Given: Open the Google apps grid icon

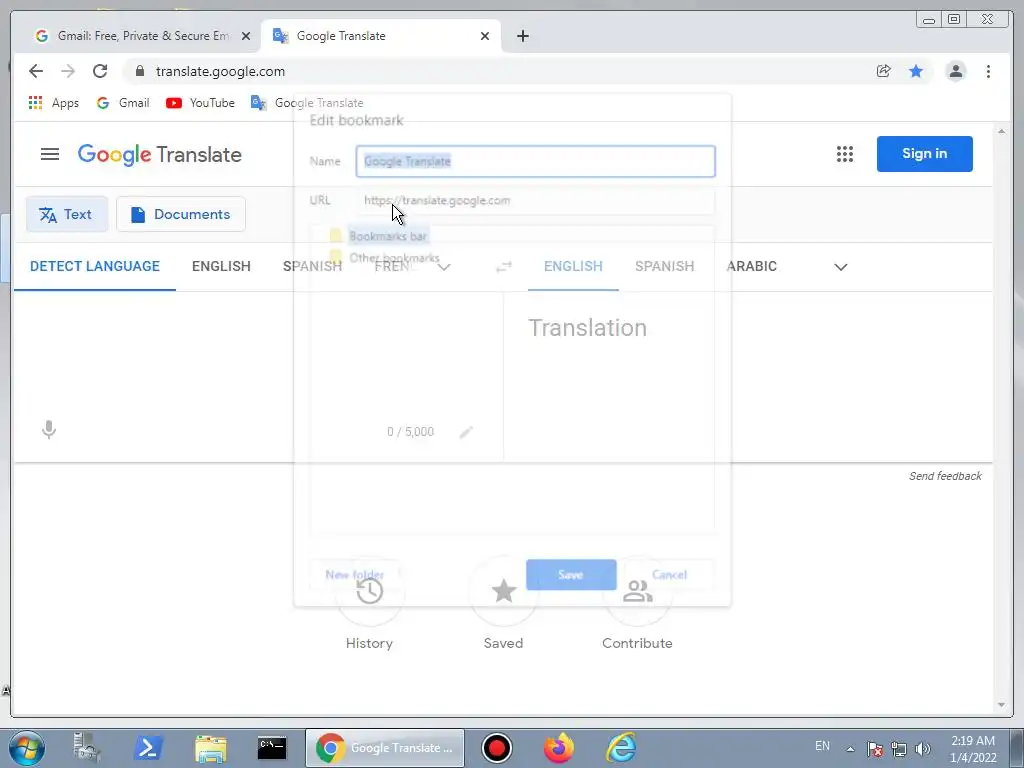Looking at the screenshot, I should point(844,154).
